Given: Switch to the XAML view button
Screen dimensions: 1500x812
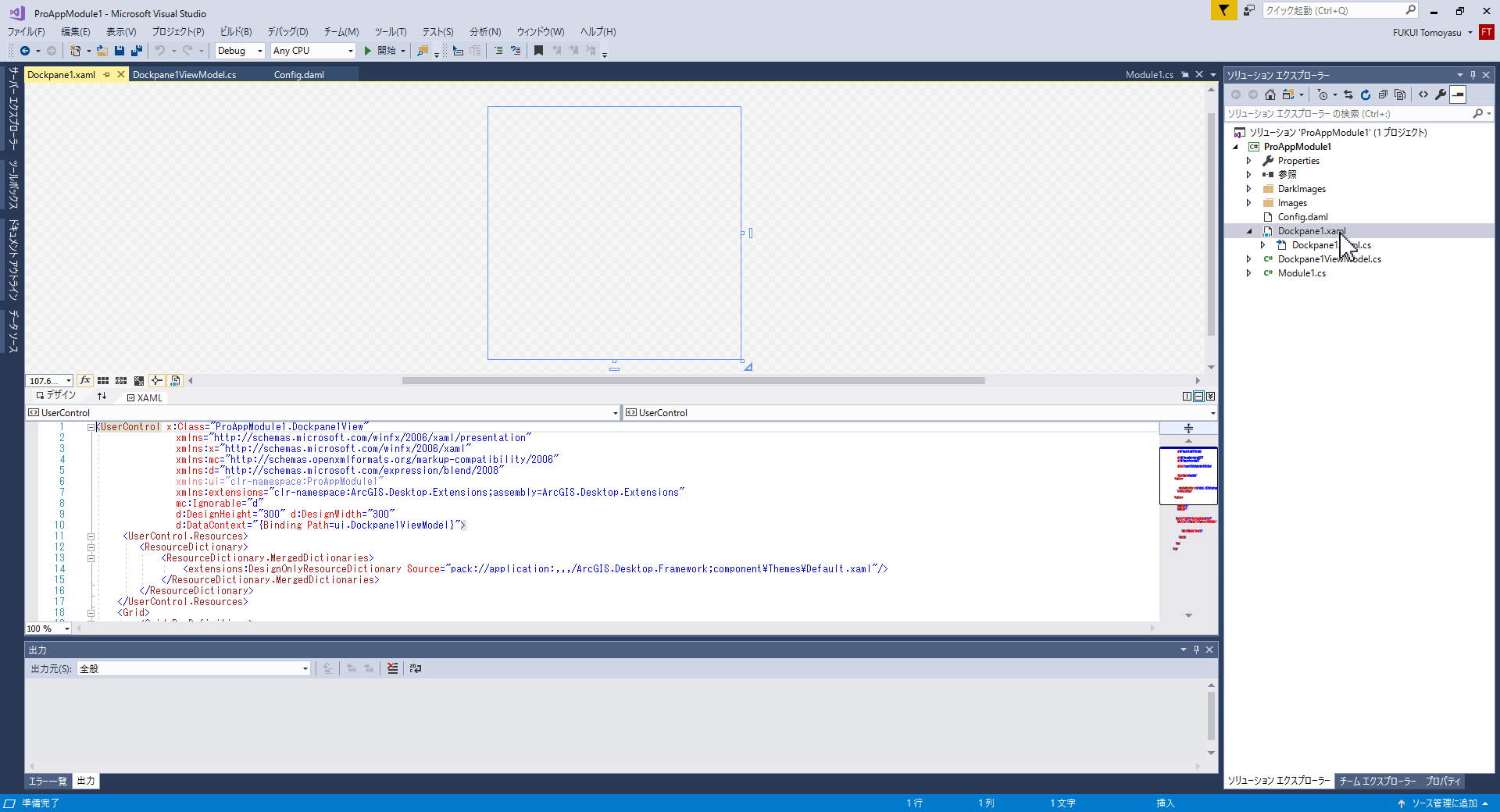Looking at the screenshot, I should coord(145,397).
